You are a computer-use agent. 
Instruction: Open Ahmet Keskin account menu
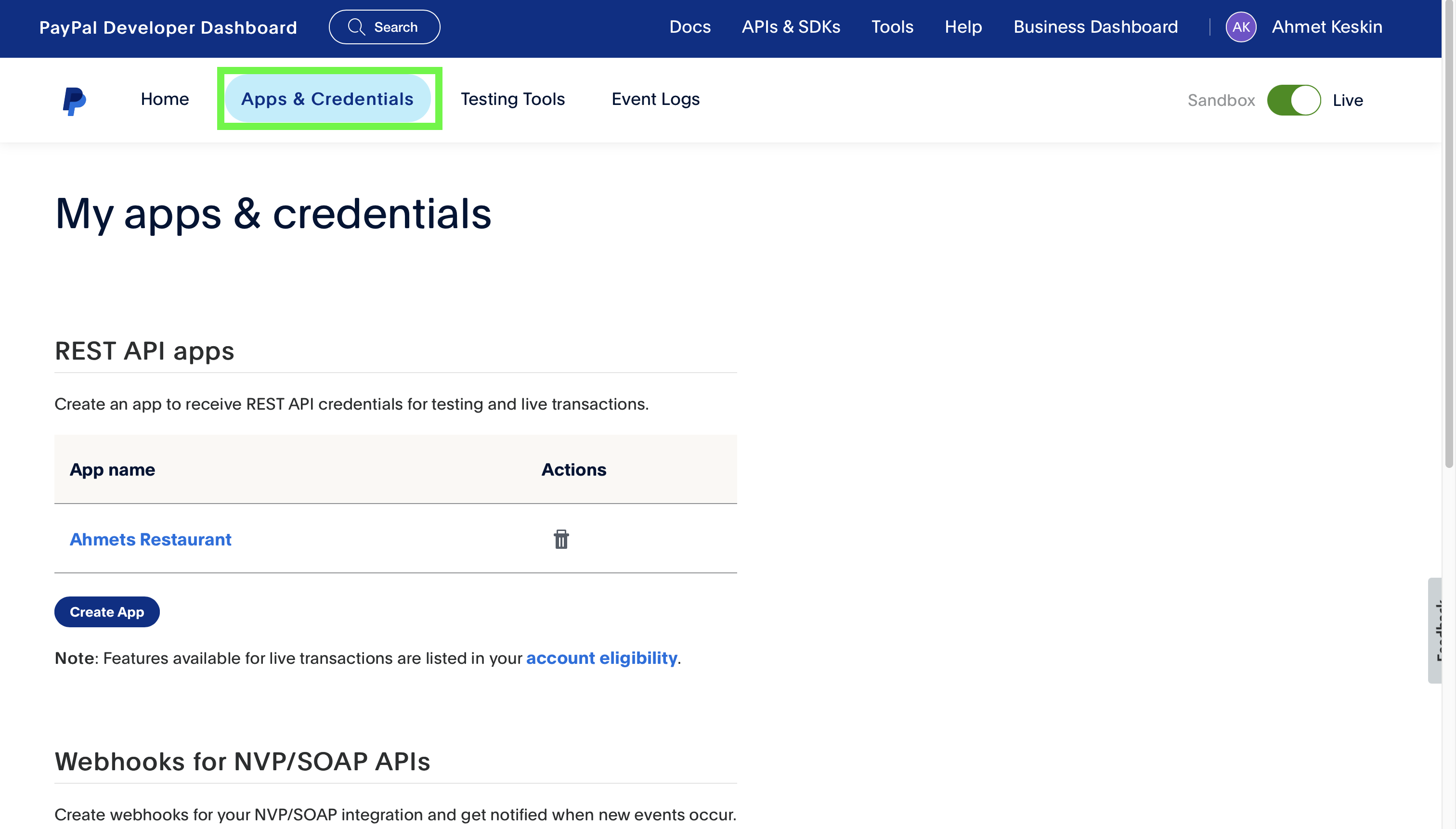(1327, 27)
